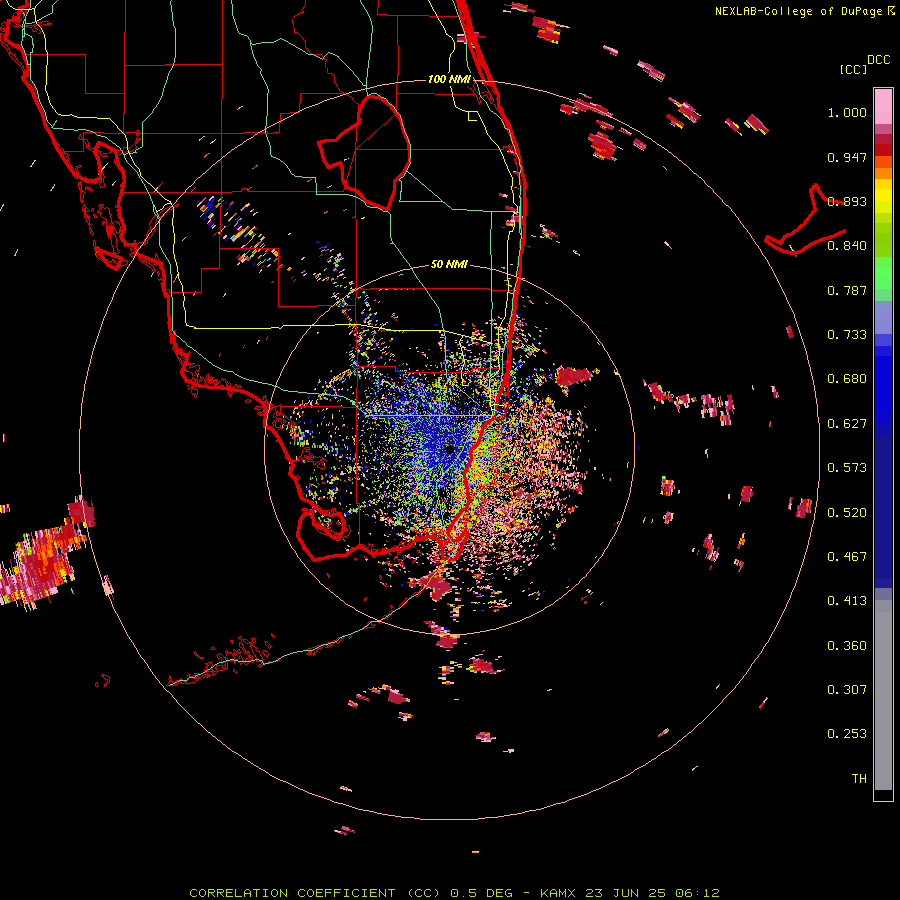Screen dimensions: 900x900
Task: Click the gray low-value segment of the color bar
Action: point(883,695)
